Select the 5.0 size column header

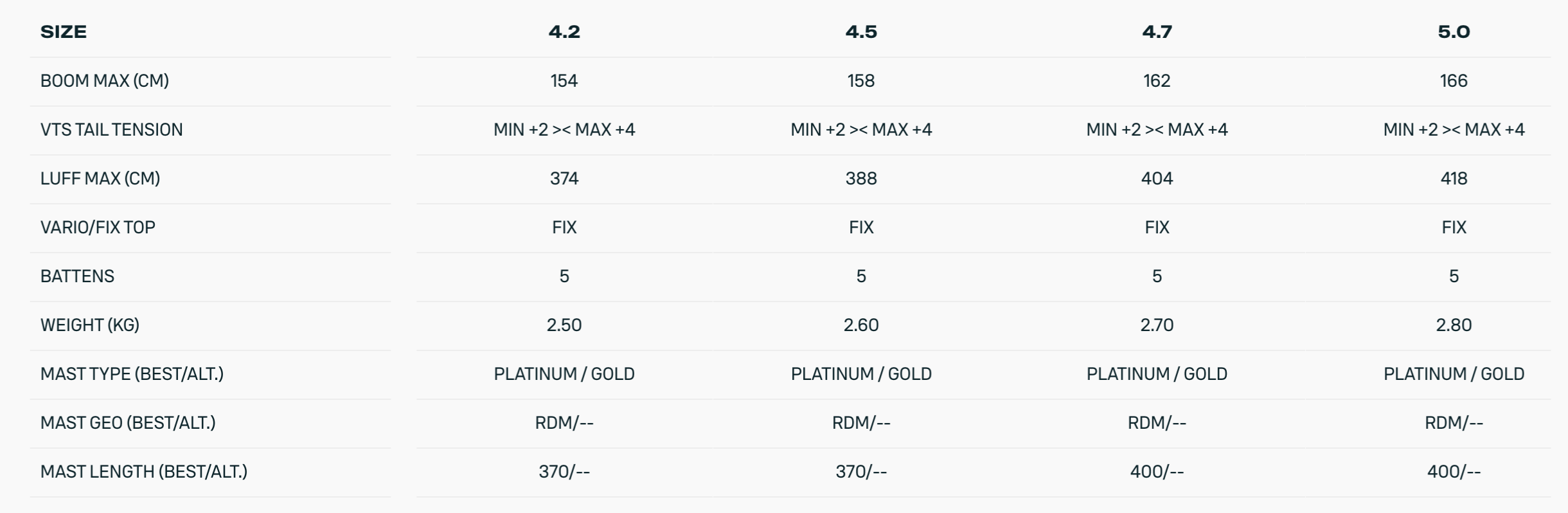click(x=1454, y=32)
